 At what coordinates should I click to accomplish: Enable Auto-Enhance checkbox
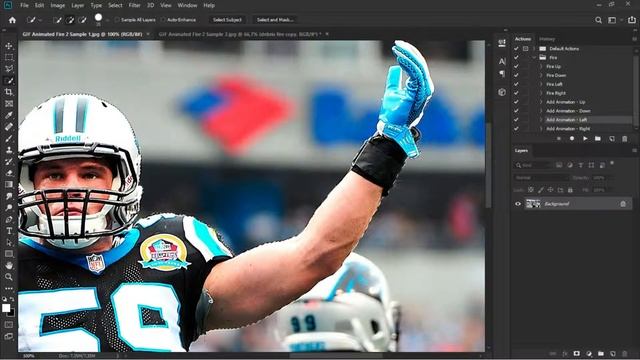(x=163, y=20)
